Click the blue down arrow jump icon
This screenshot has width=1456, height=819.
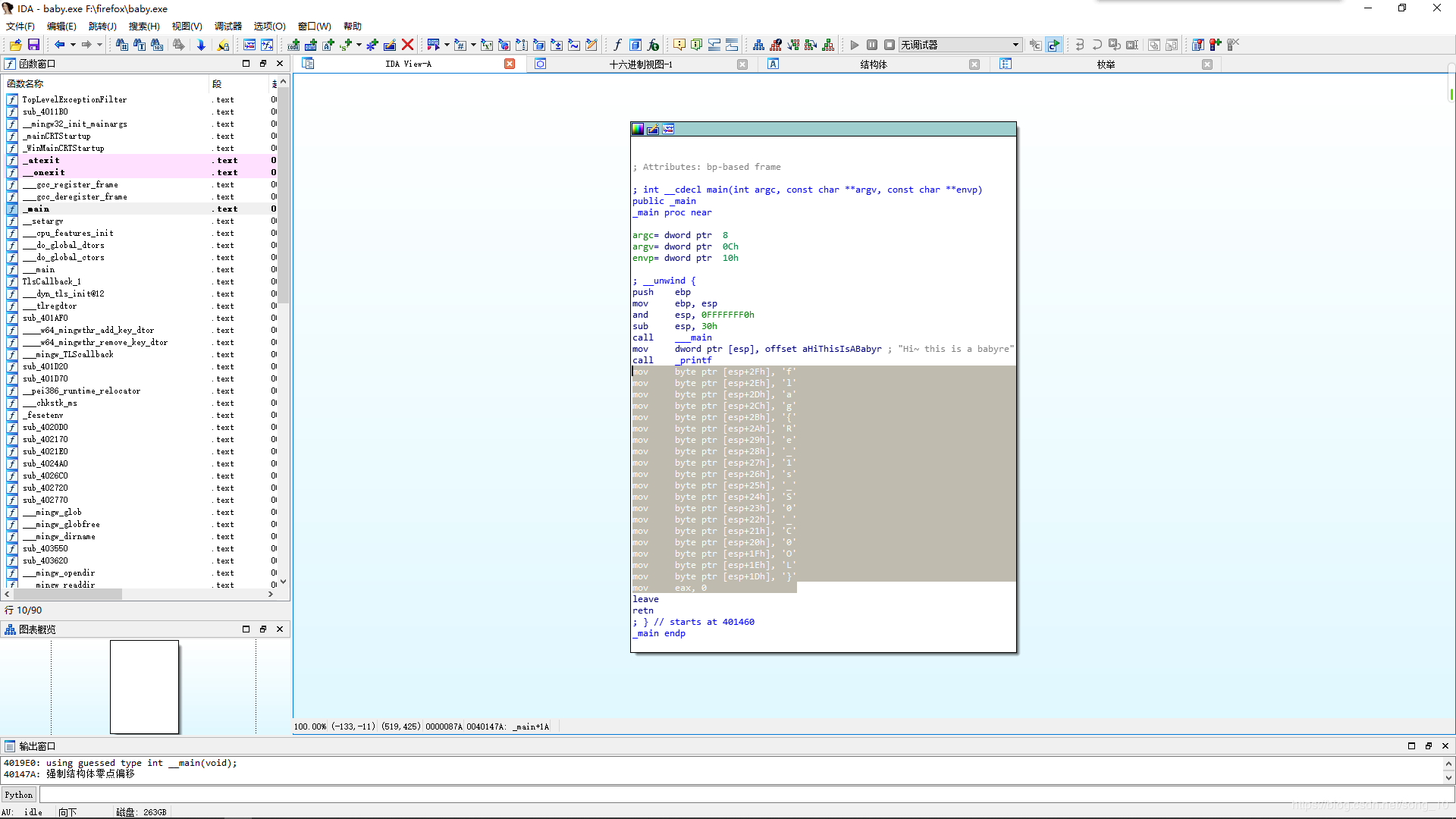pyautogui.click(x=201, y=45)
